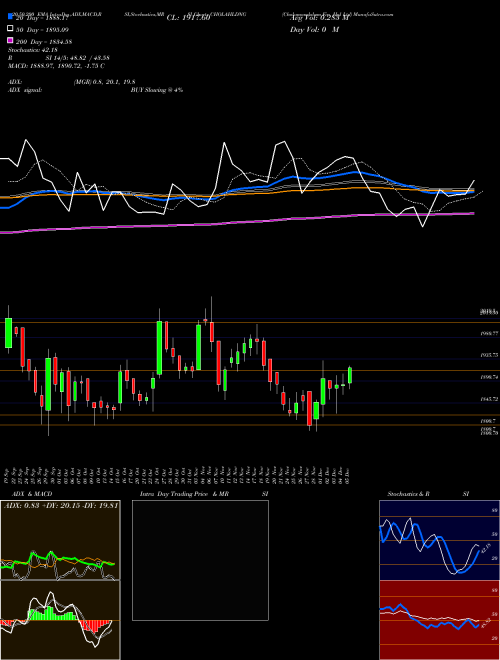The height and width of the screenshot is (660, 500).
Task: Click the empty intraday trading chart box
Action: (x=200, y=560)
